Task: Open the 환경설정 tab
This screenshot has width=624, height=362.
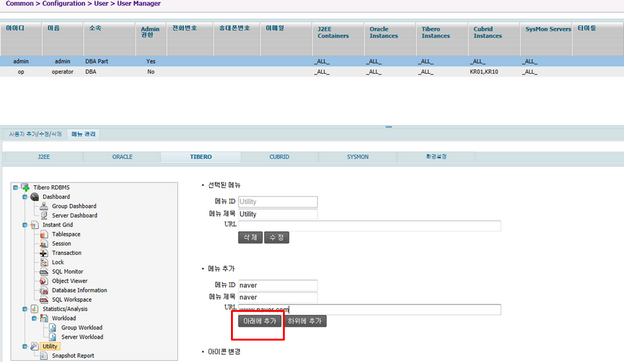Action: [x=436, y=157]
